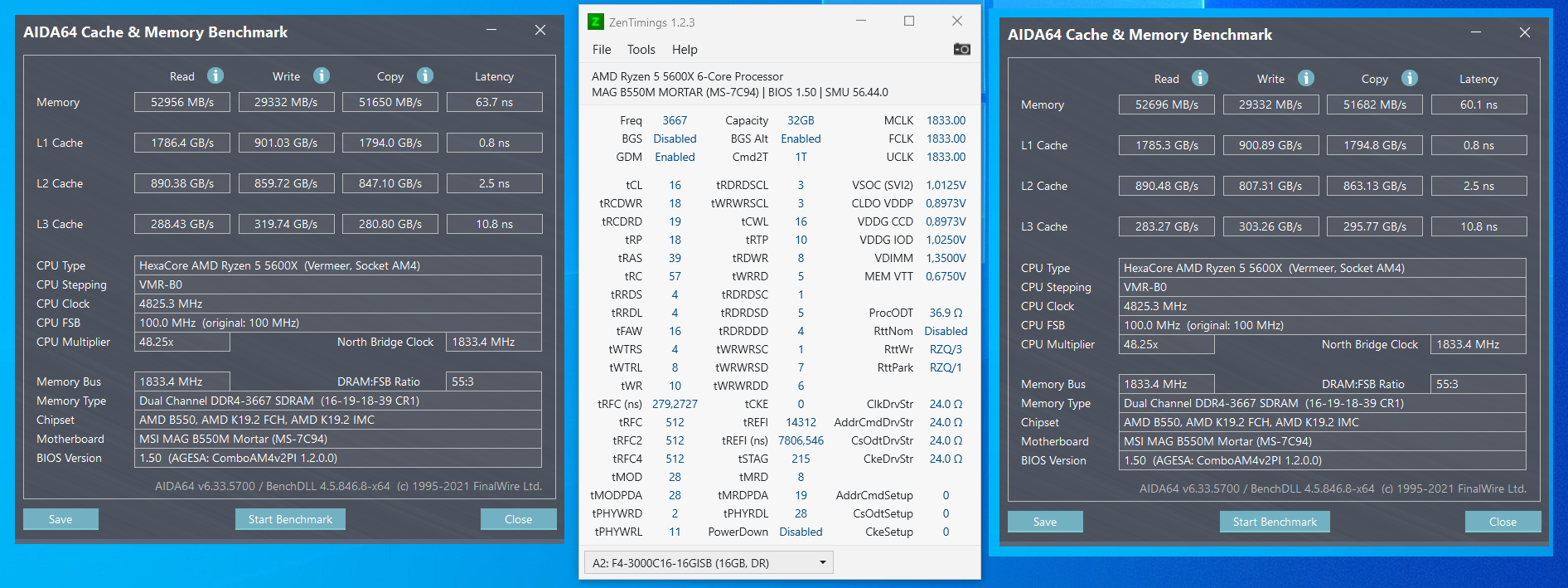Click PowerDown Disabled value in ZenTimings
This screenshot has width=1568, height=588.
[801, 532]
